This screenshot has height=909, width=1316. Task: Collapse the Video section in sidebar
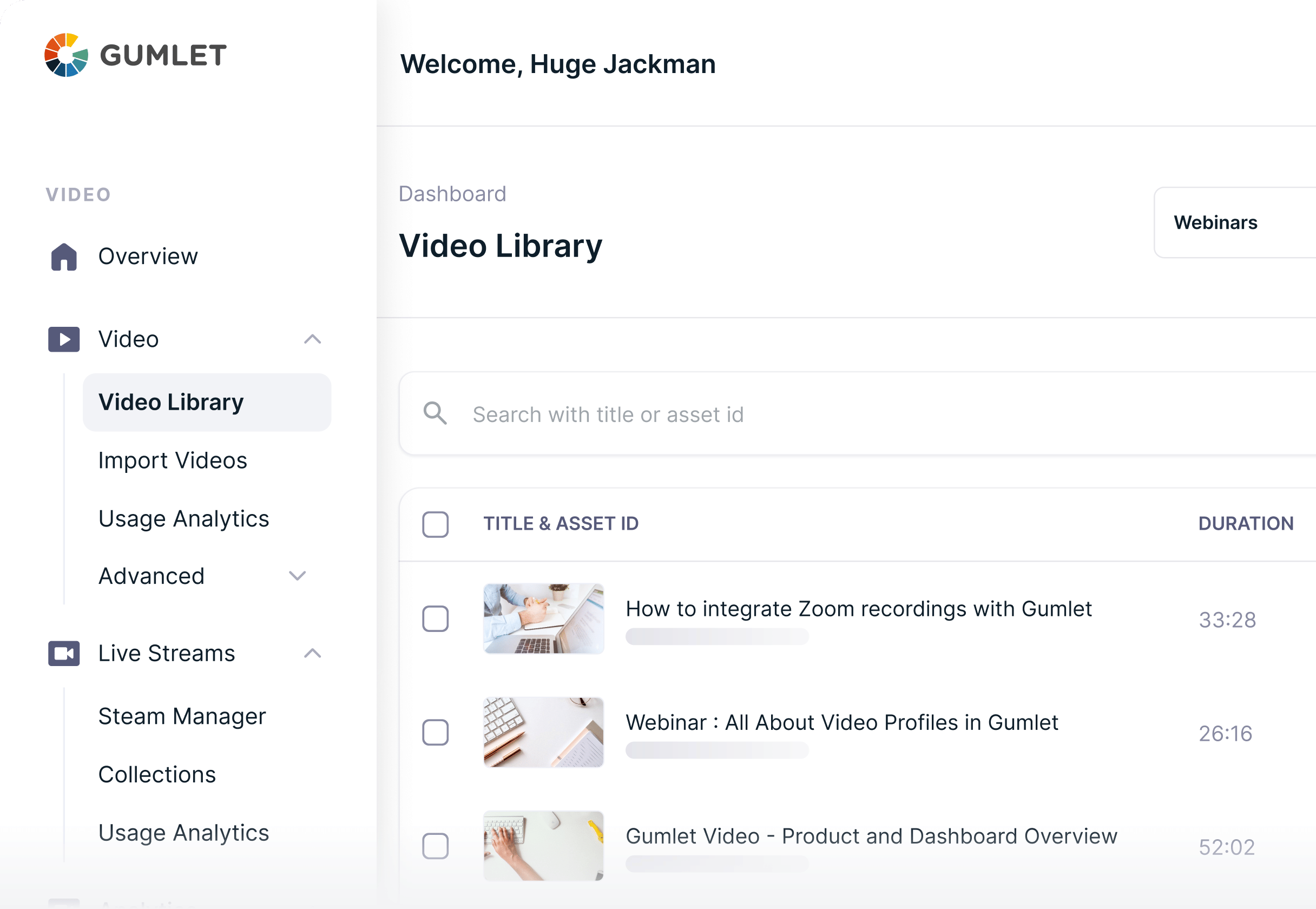tap(313, 339)
